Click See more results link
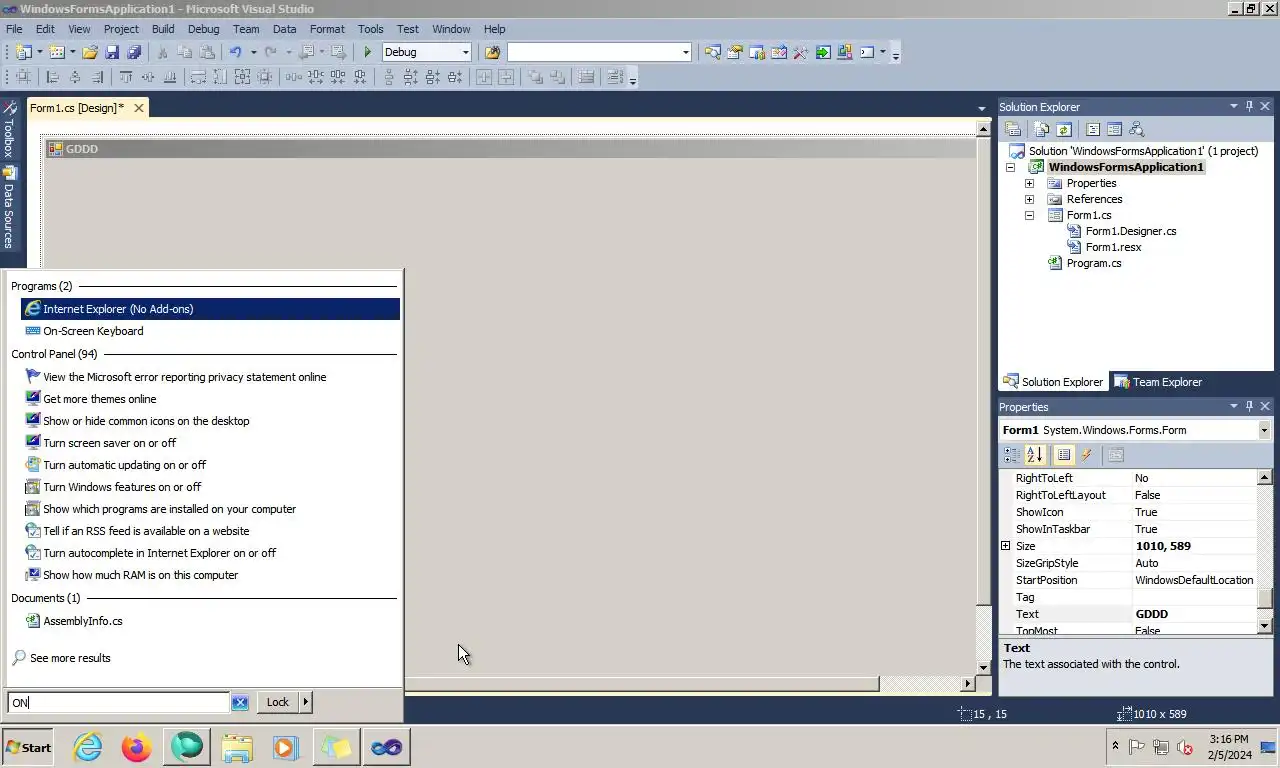 [70, 658]
